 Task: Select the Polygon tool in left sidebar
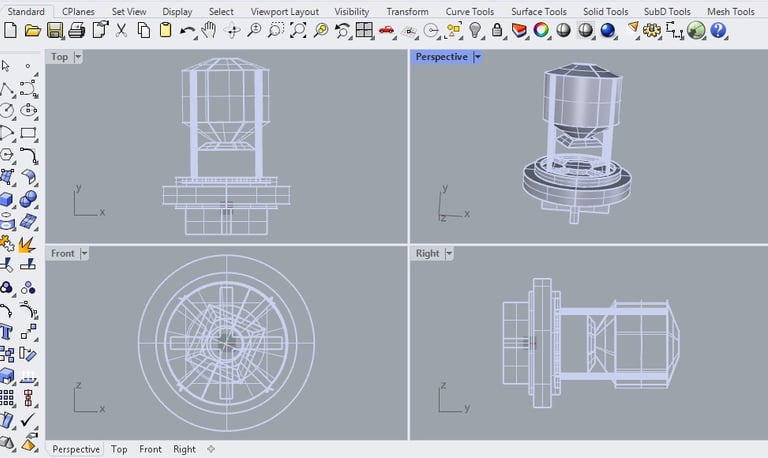click(x=7, y=155)
